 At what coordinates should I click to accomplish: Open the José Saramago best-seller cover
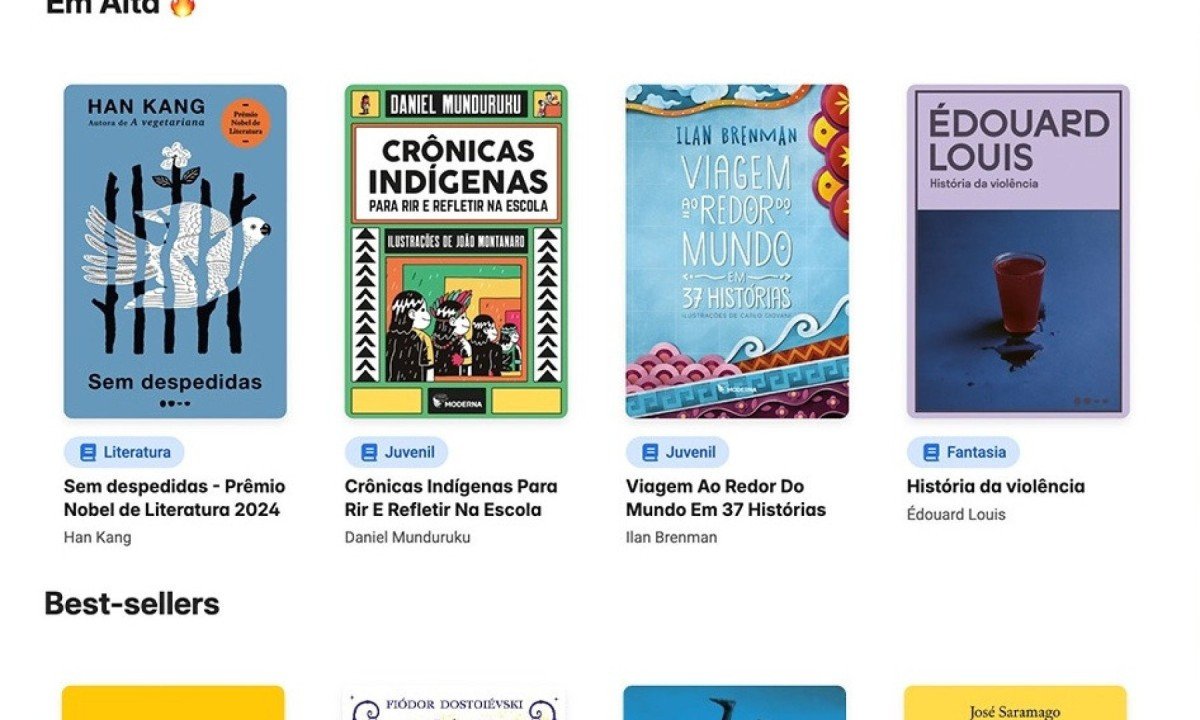[1015, 703]
